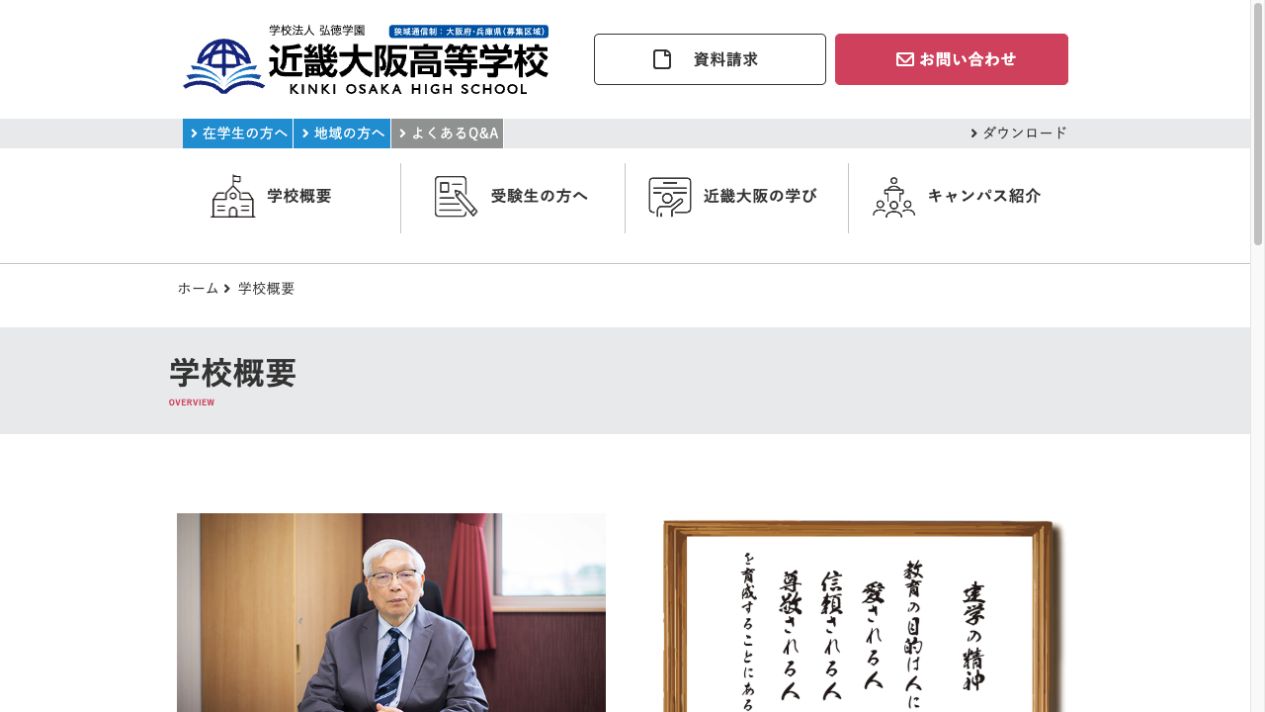
Task: Click the Kinki Osaka High School globe logo
Action: 223,66
